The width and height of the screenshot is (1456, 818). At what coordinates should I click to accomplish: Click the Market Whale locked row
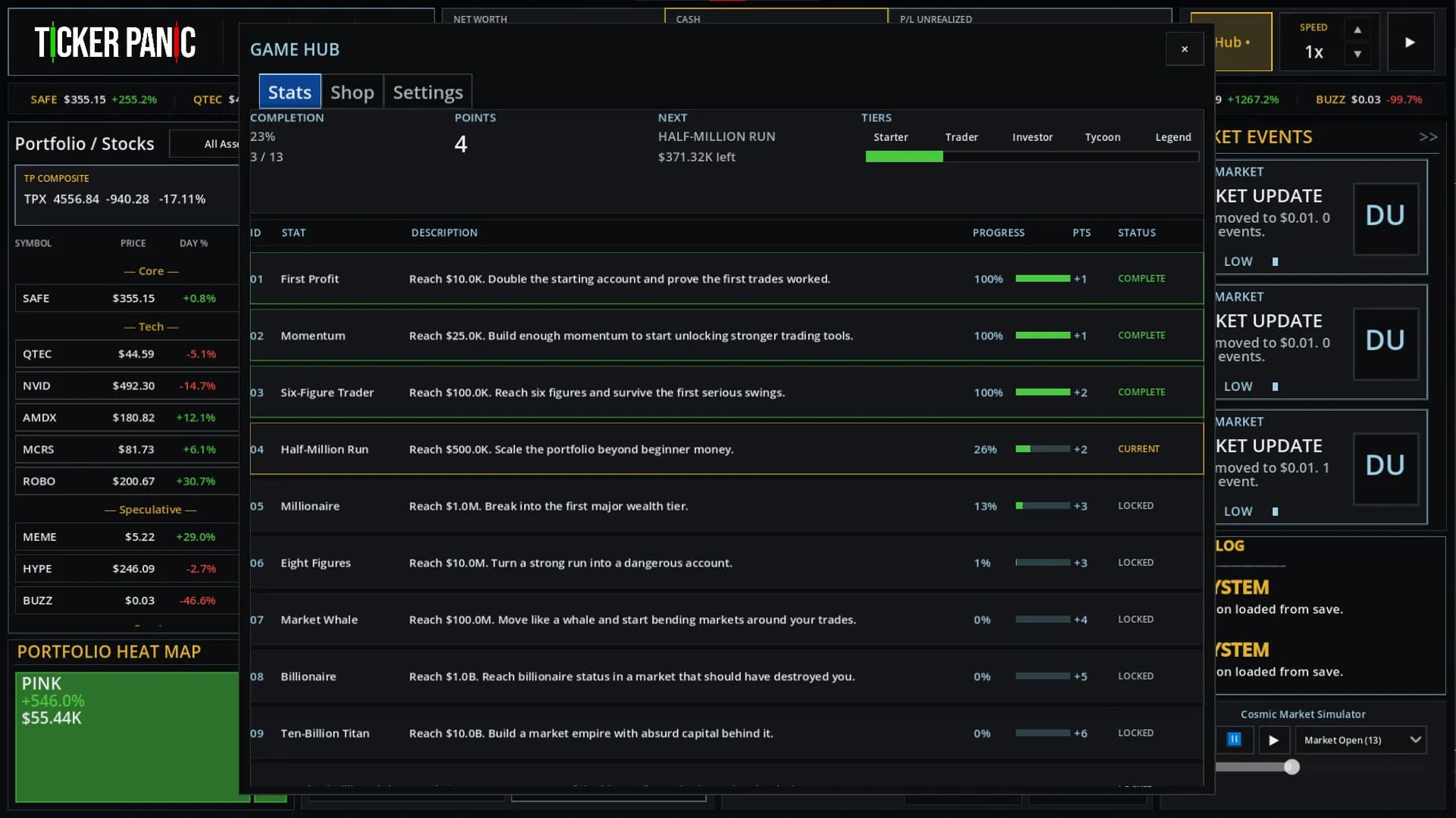pyautogui.click(x=726, y=619)
